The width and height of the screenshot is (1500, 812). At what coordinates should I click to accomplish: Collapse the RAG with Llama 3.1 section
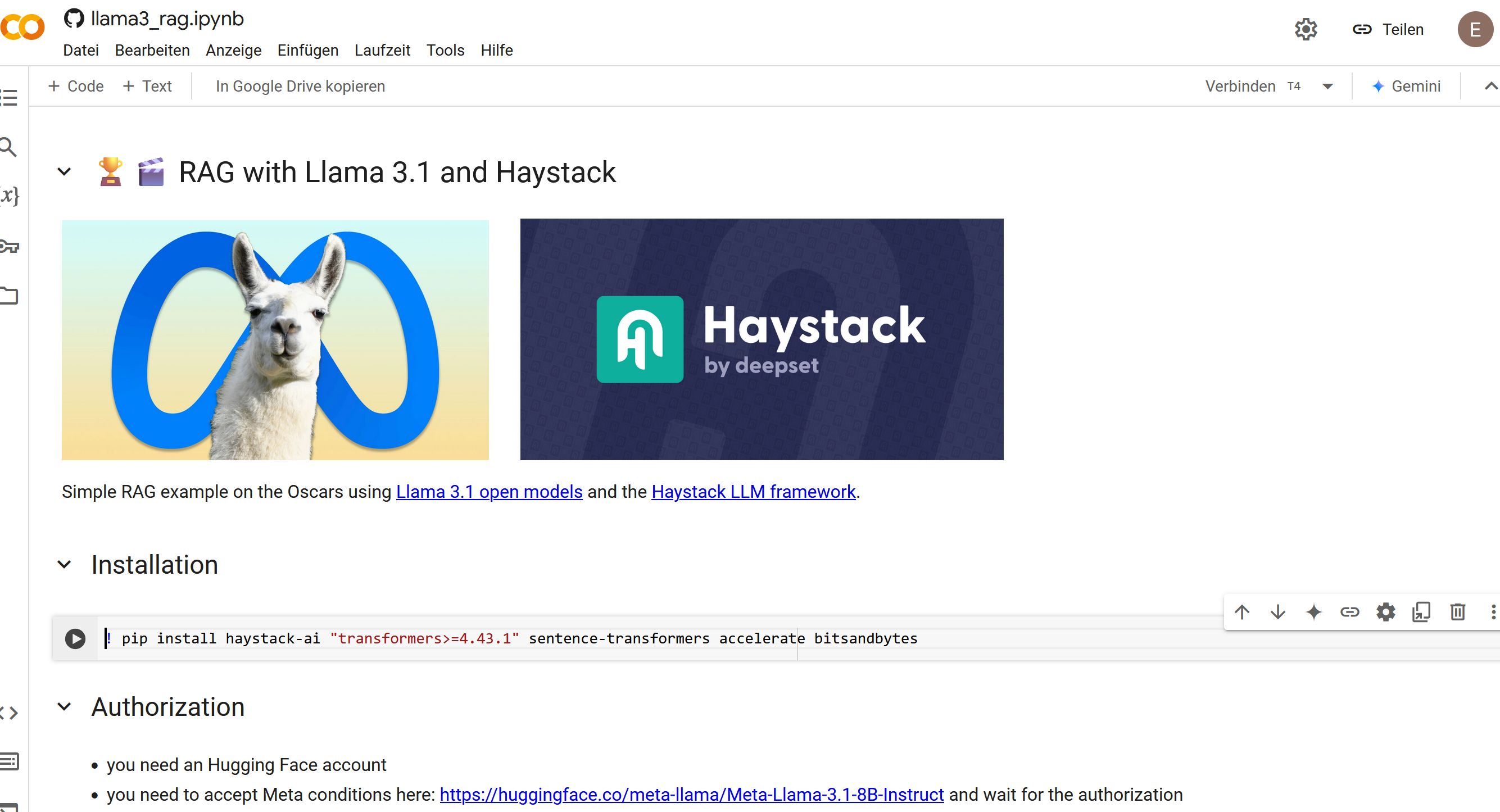coord(65,172)
